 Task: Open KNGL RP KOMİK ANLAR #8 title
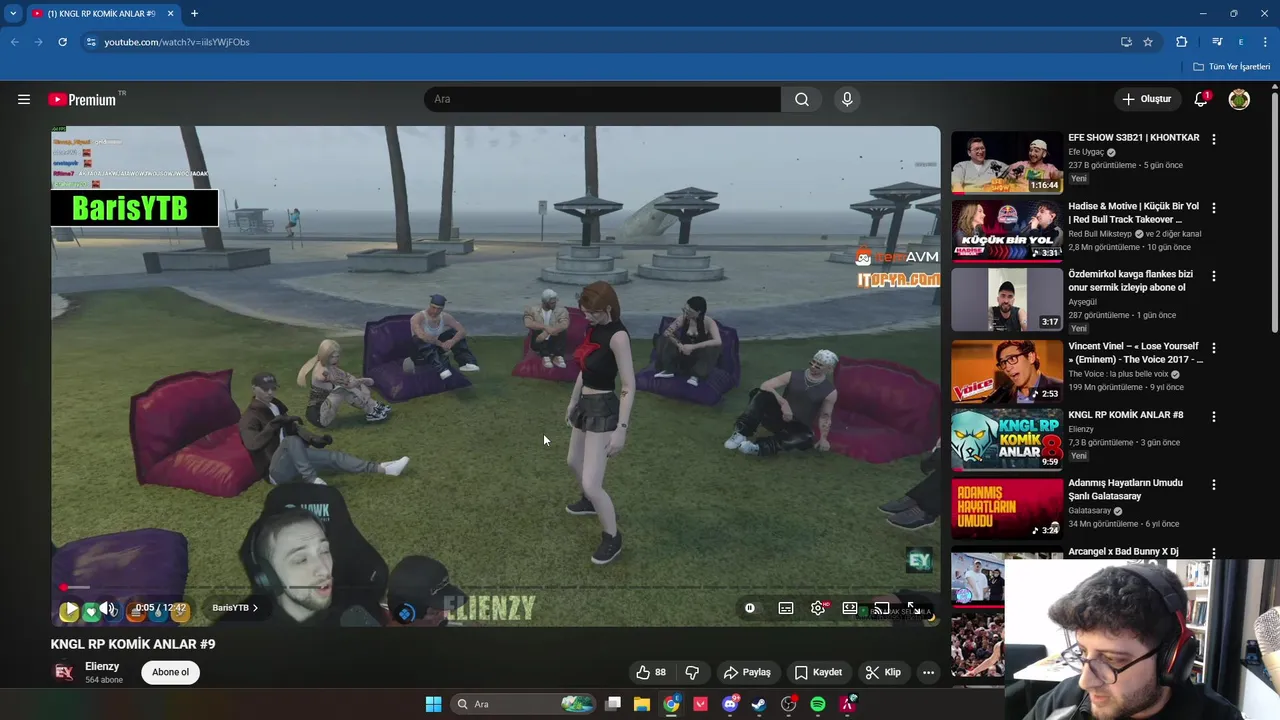click(1125, 415)
